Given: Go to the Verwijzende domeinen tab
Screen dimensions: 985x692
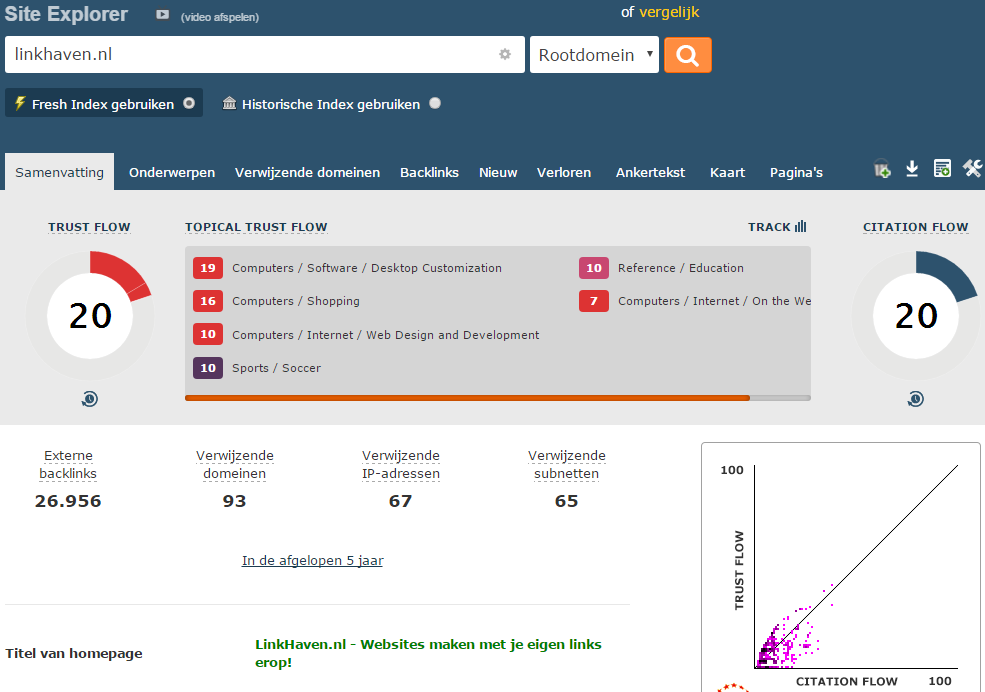Looking at the screenshot, I should (x=307, y=173).
